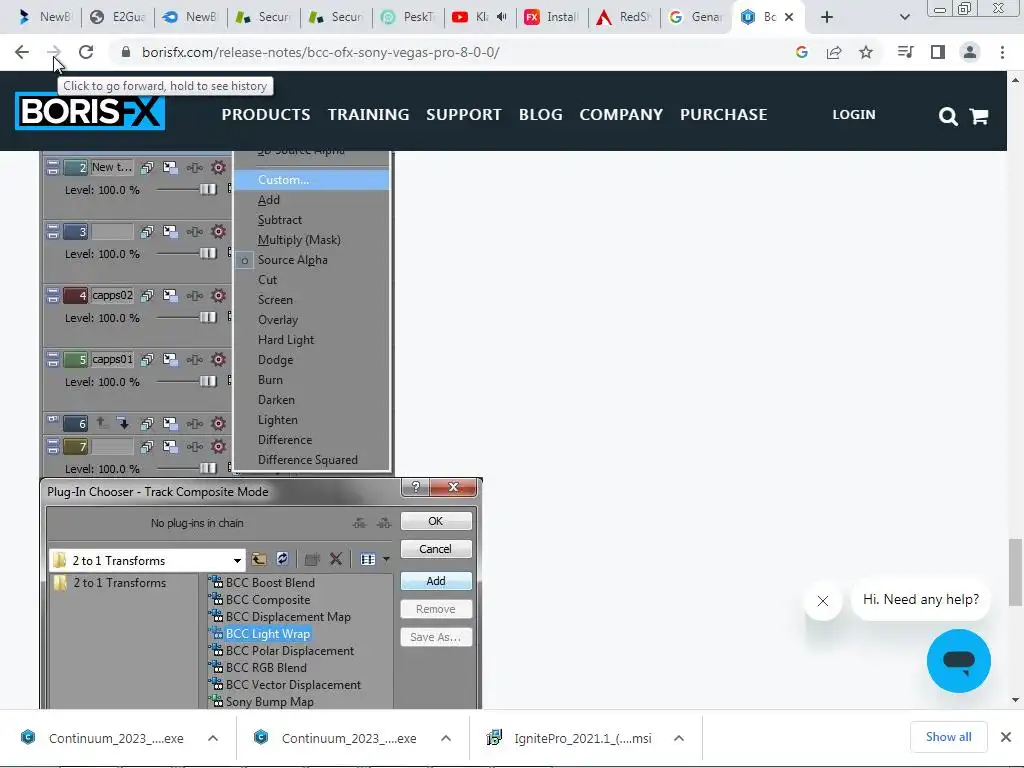Go back to previous page
This screenshot has width=1024, height=768.
22,52
